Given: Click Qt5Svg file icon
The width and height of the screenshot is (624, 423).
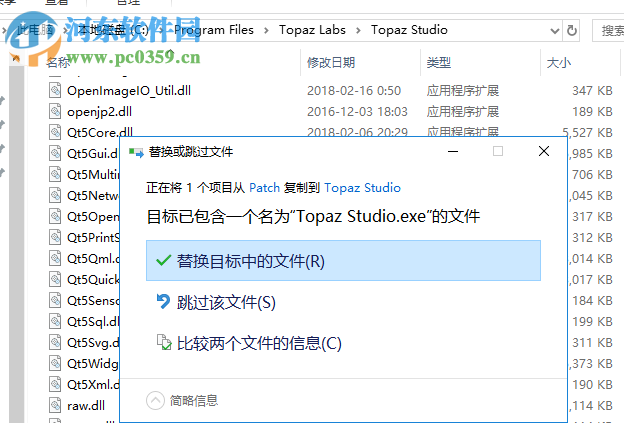Looking at the screenshot, I should [x=55, y=342].
